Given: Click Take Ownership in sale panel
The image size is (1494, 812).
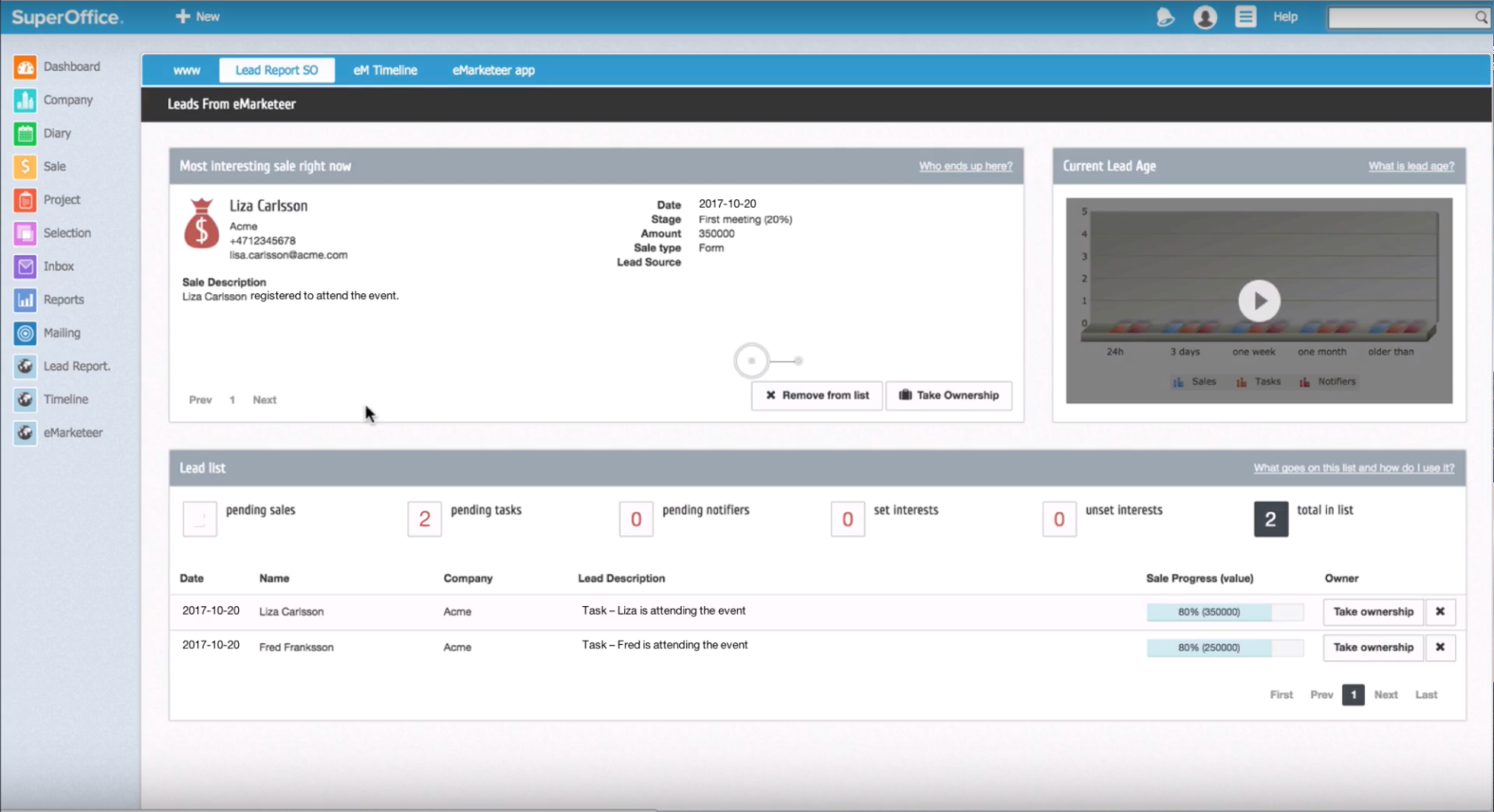Looking at the screenshot, I should coord(949,395).
